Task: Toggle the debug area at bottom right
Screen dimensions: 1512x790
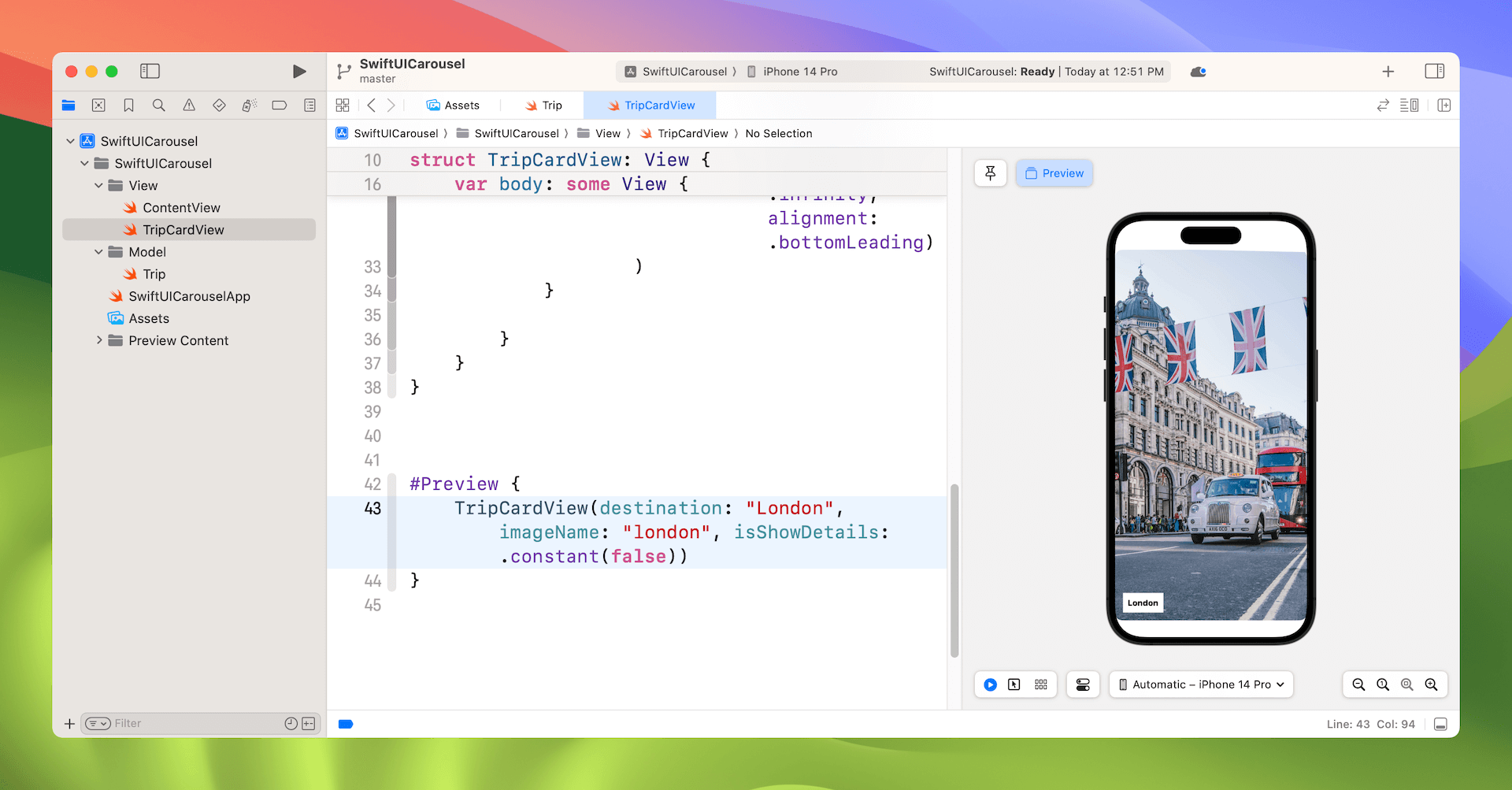Action: click(x=1440, y=725)
